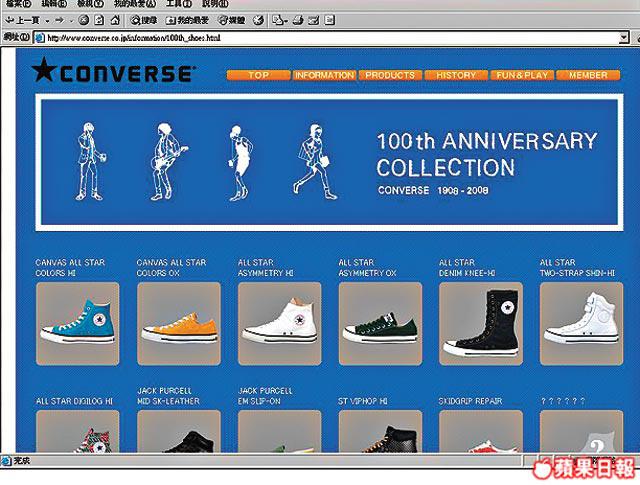Click the mystery question mark thumbnail
This screenshot has height=485, width=640.
582,431
